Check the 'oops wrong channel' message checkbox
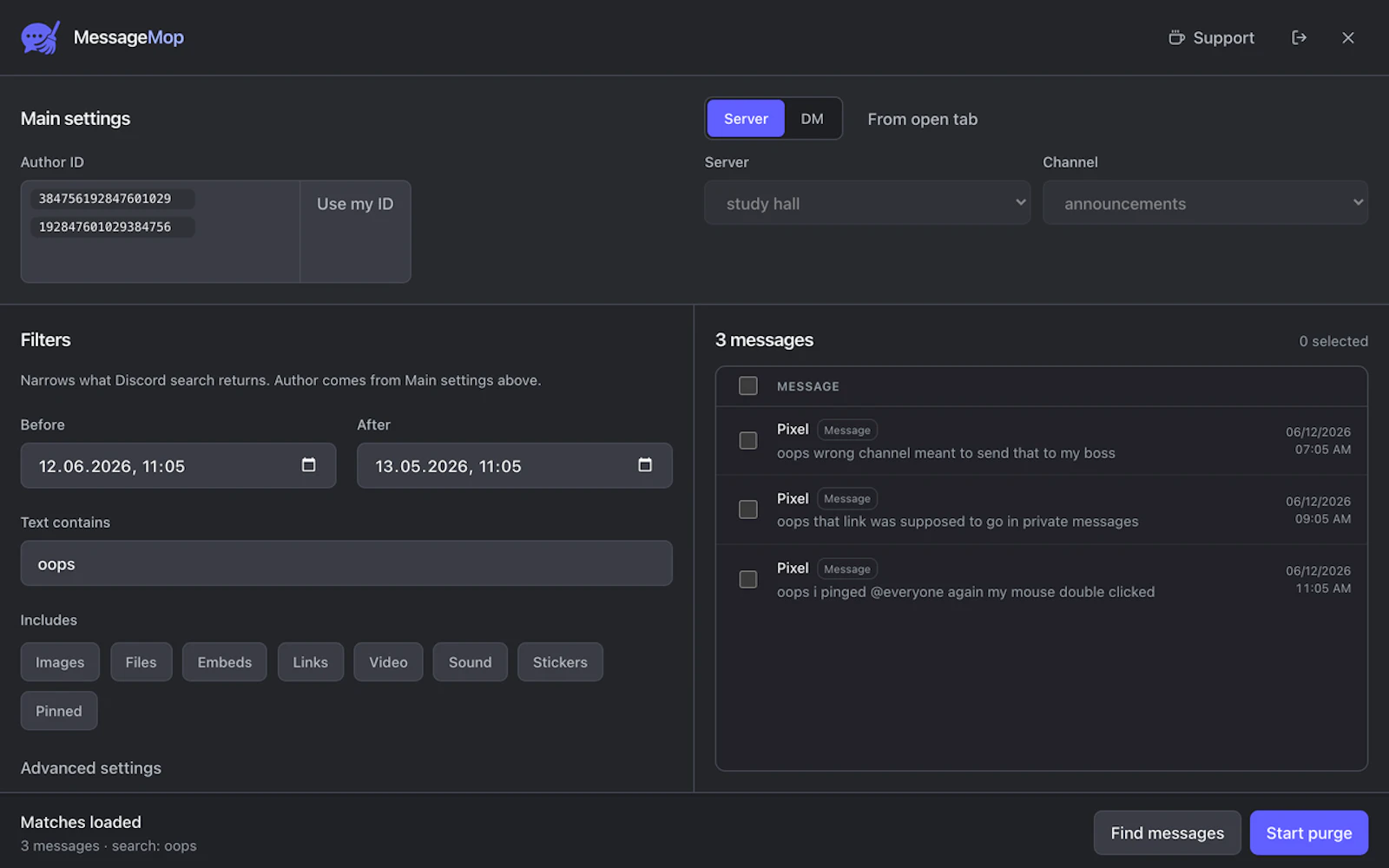This screenshot has width=1389, height=868. click(x=747, y=441)
